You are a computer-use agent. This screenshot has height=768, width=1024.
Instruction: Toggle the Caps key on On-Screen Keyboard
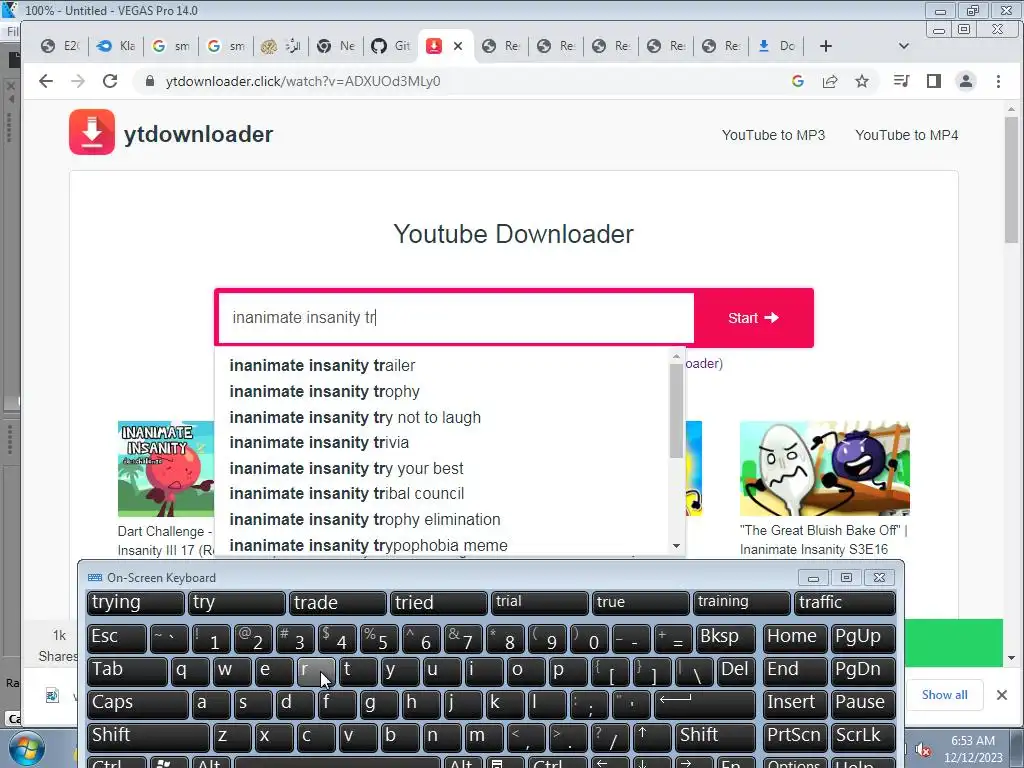pyautogui.click(x=138, y=704)
